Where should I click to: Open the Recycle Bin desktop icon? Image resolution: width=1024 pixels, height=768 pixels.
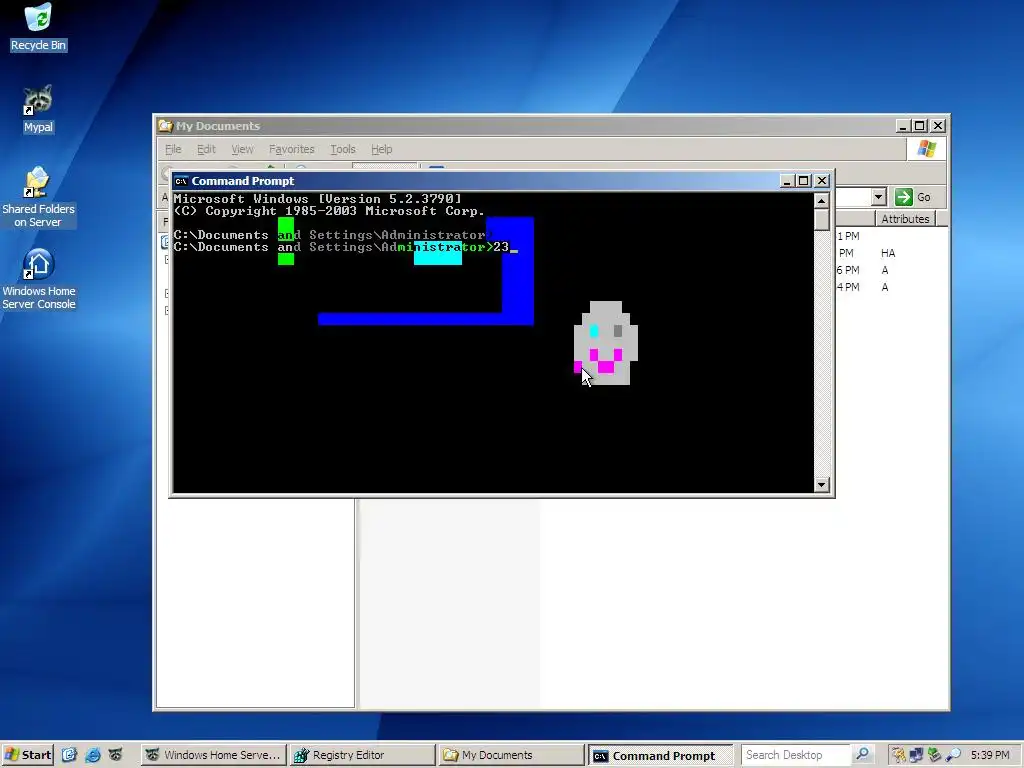38,26
